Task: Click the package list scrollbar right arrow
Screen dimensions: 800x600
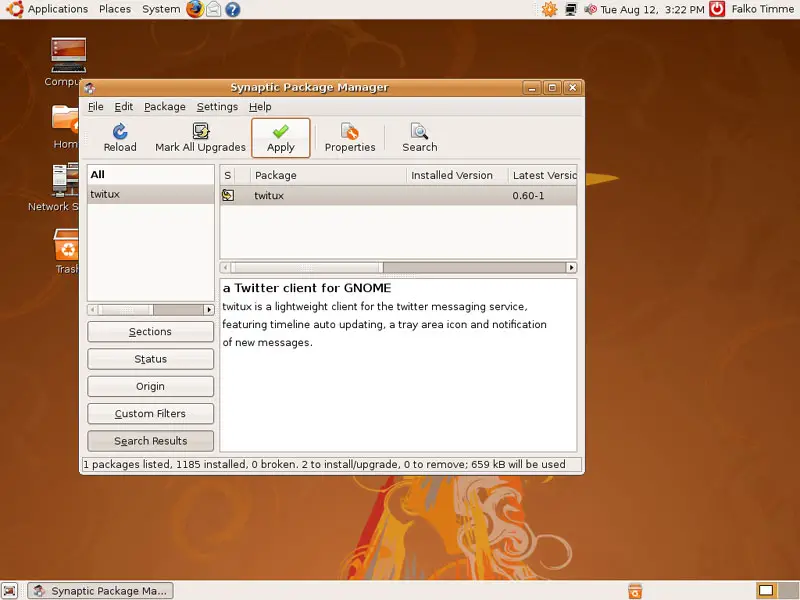Action: coord(571,267)
